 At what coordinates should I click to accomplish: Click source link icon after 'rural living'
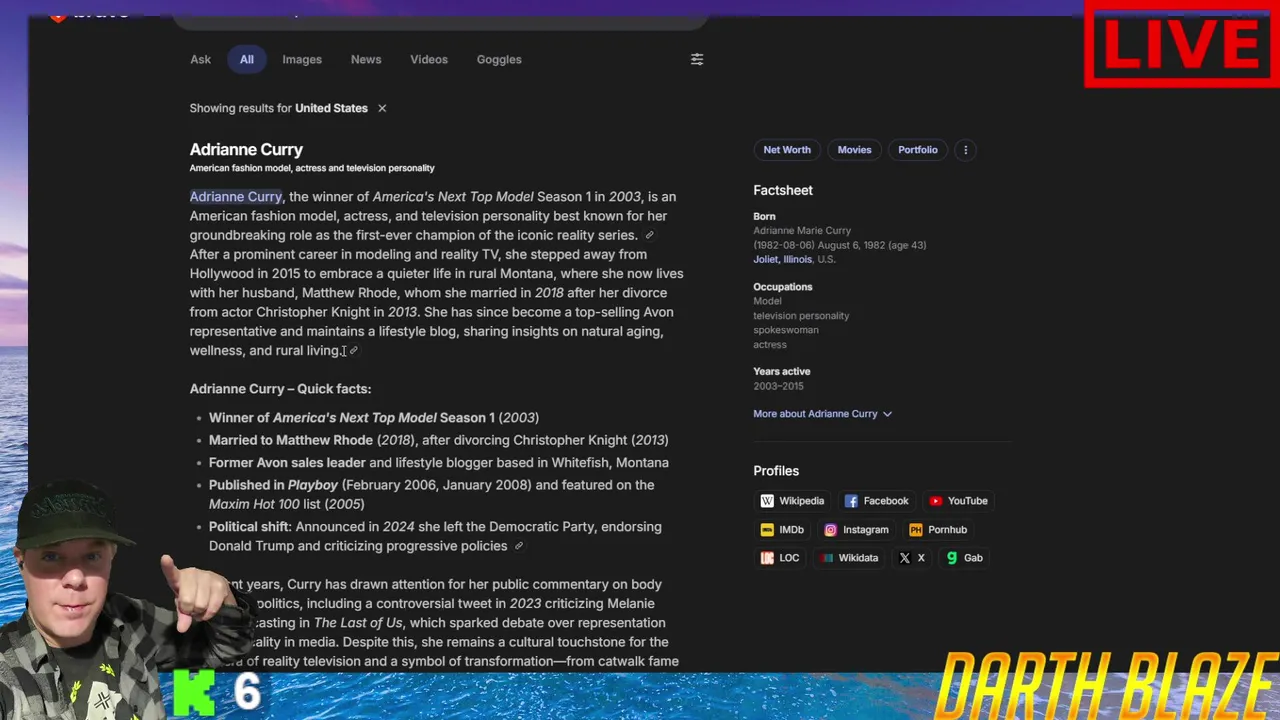[354, 351]
